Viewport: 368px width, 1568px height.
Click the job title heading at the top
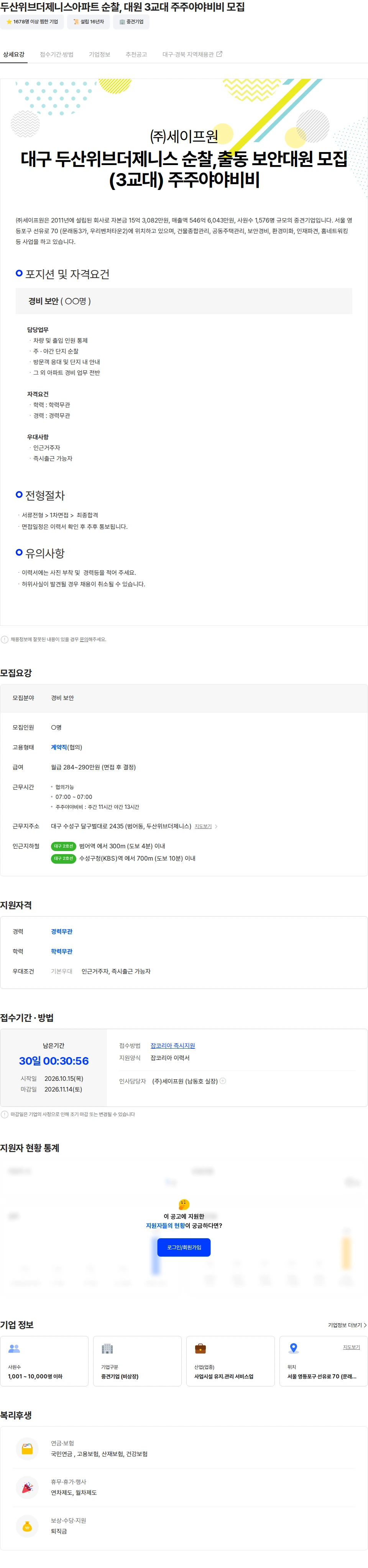(122, 7)
